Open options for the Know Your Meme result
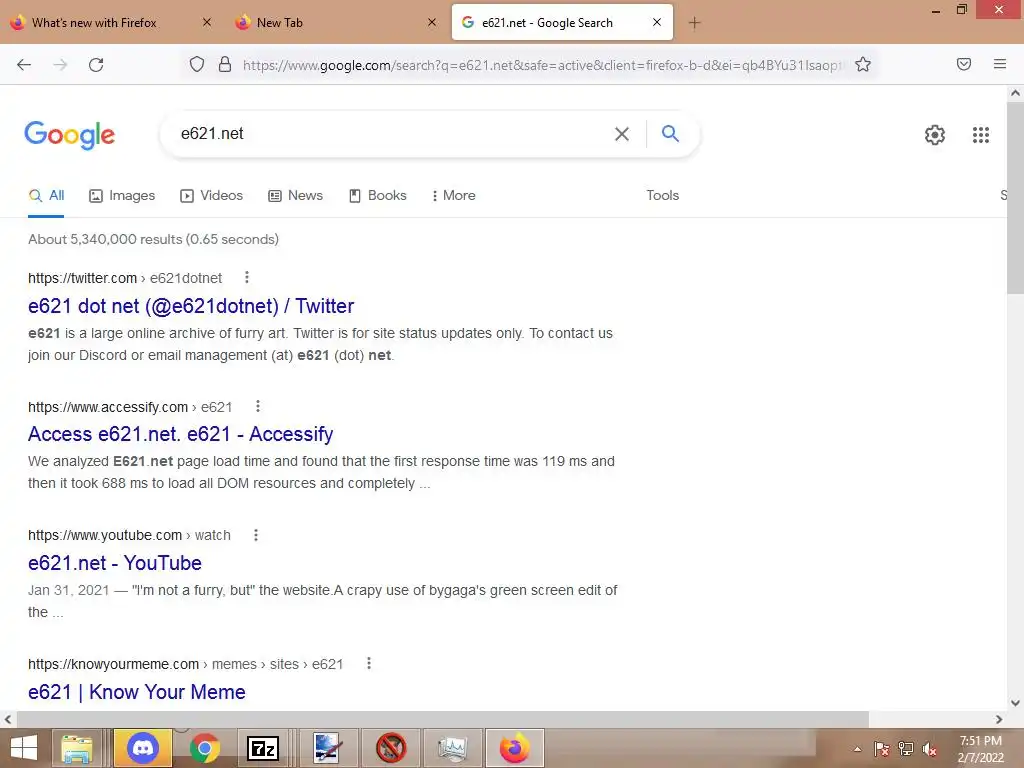This screenshot has width=1024, height=768. click(x=369, y=664)
